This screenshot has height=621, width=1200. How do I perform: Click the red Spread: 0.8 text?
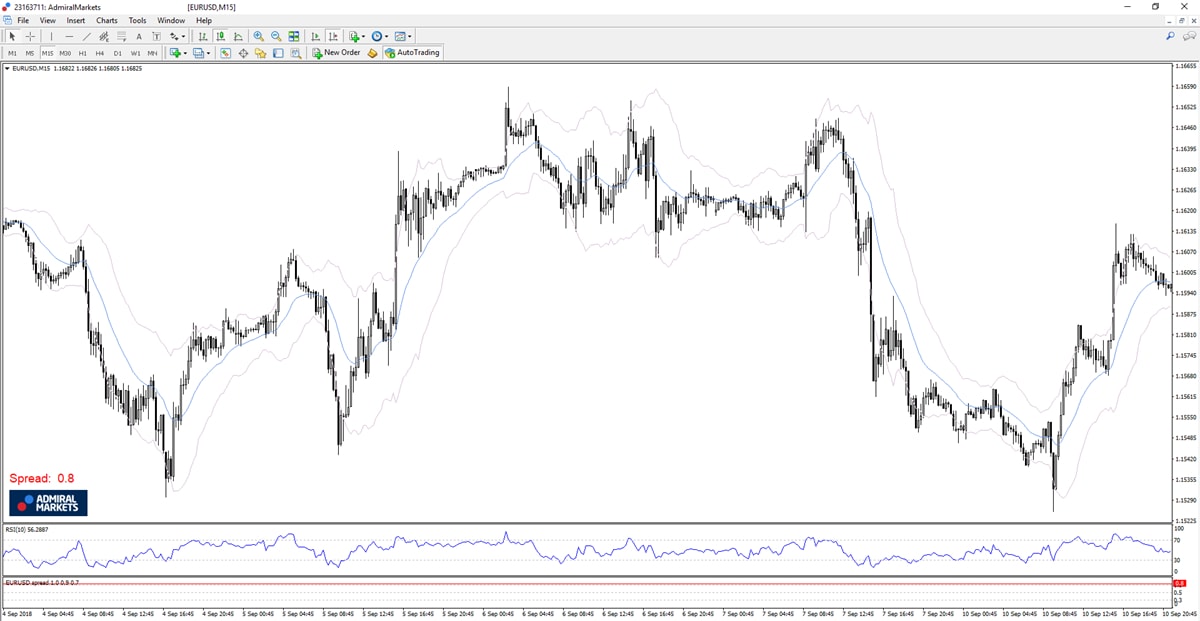pyautogui.click(x=41, y=479)
